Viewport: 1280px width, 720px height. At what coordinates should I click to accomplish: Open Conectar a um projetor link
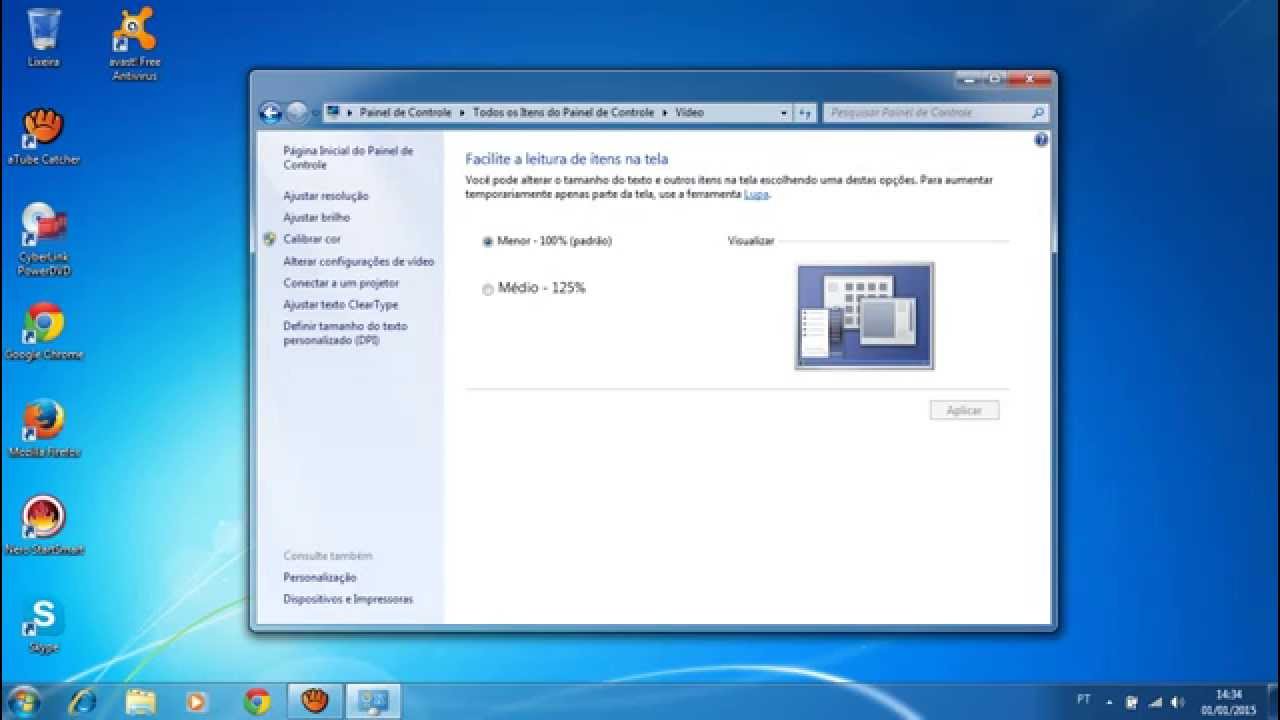[x=341, y=283]
